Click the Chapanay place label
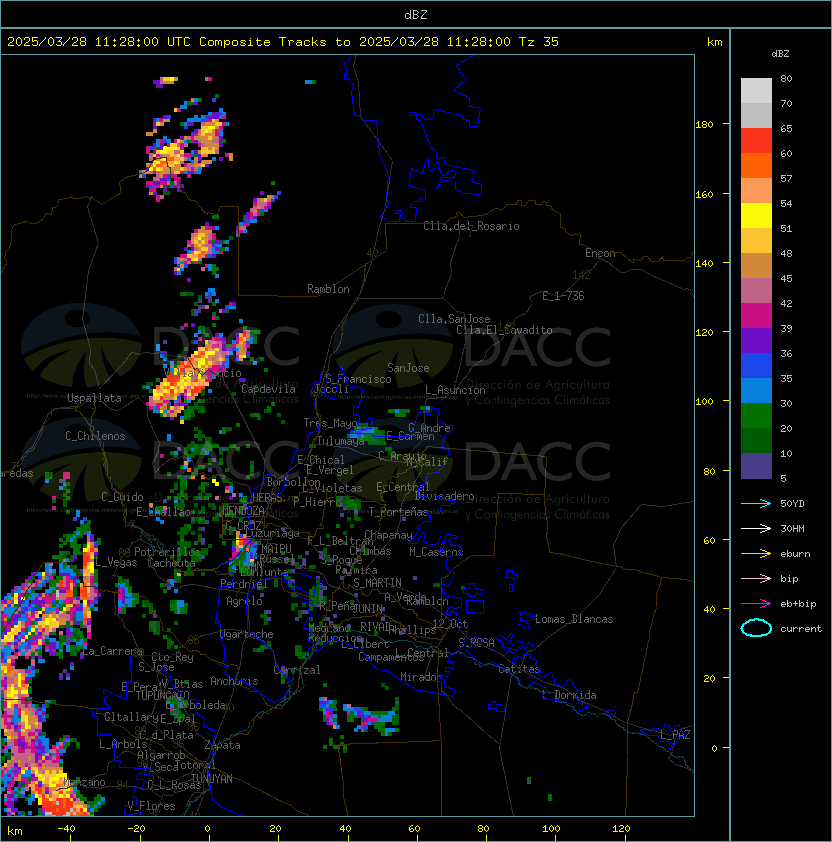This screenshot has height=842, width=832. pyautogui.click(x=388, y=535)
